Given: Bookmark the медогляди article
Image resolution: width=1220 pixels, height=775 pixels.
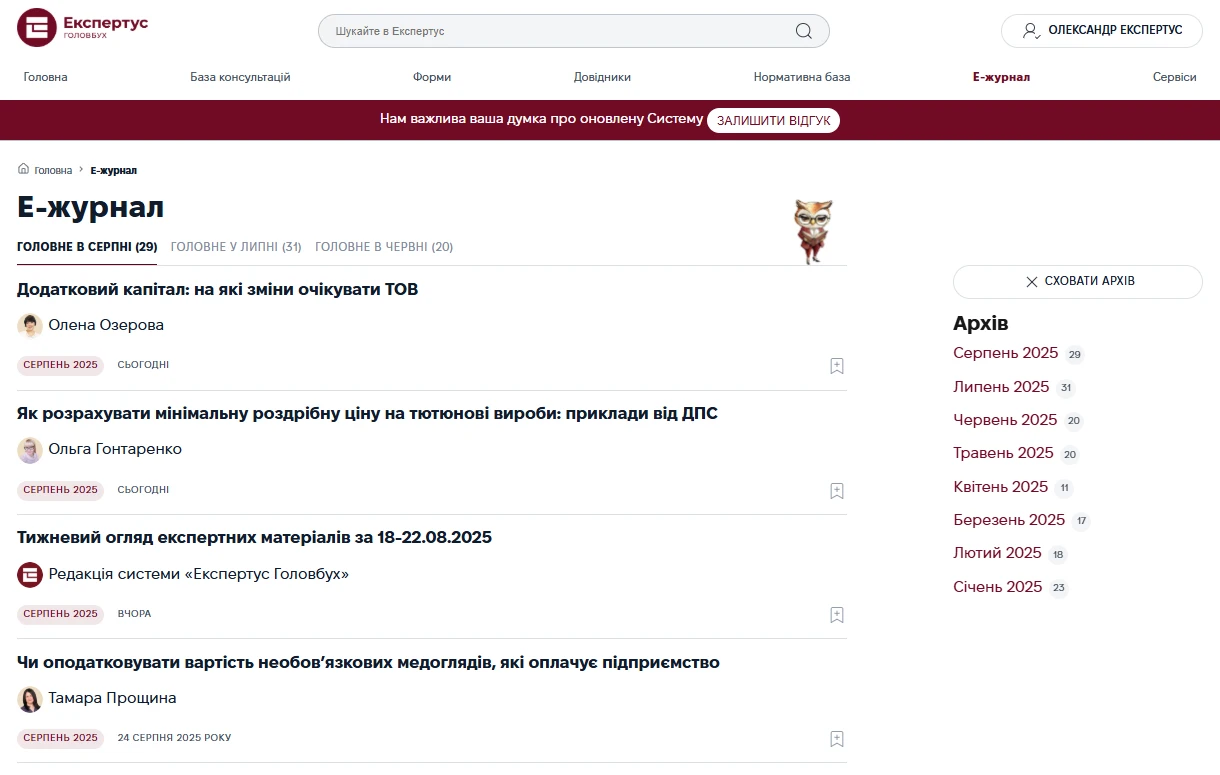Looking at the screenshot, I should tap(836, 738).
